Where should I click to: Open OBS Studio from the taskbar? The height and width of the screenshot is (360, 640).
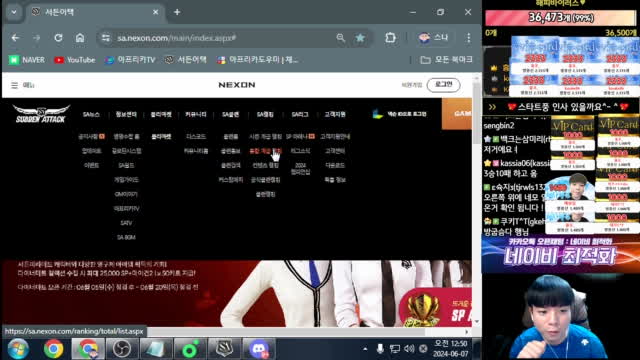tap(122, 349)
